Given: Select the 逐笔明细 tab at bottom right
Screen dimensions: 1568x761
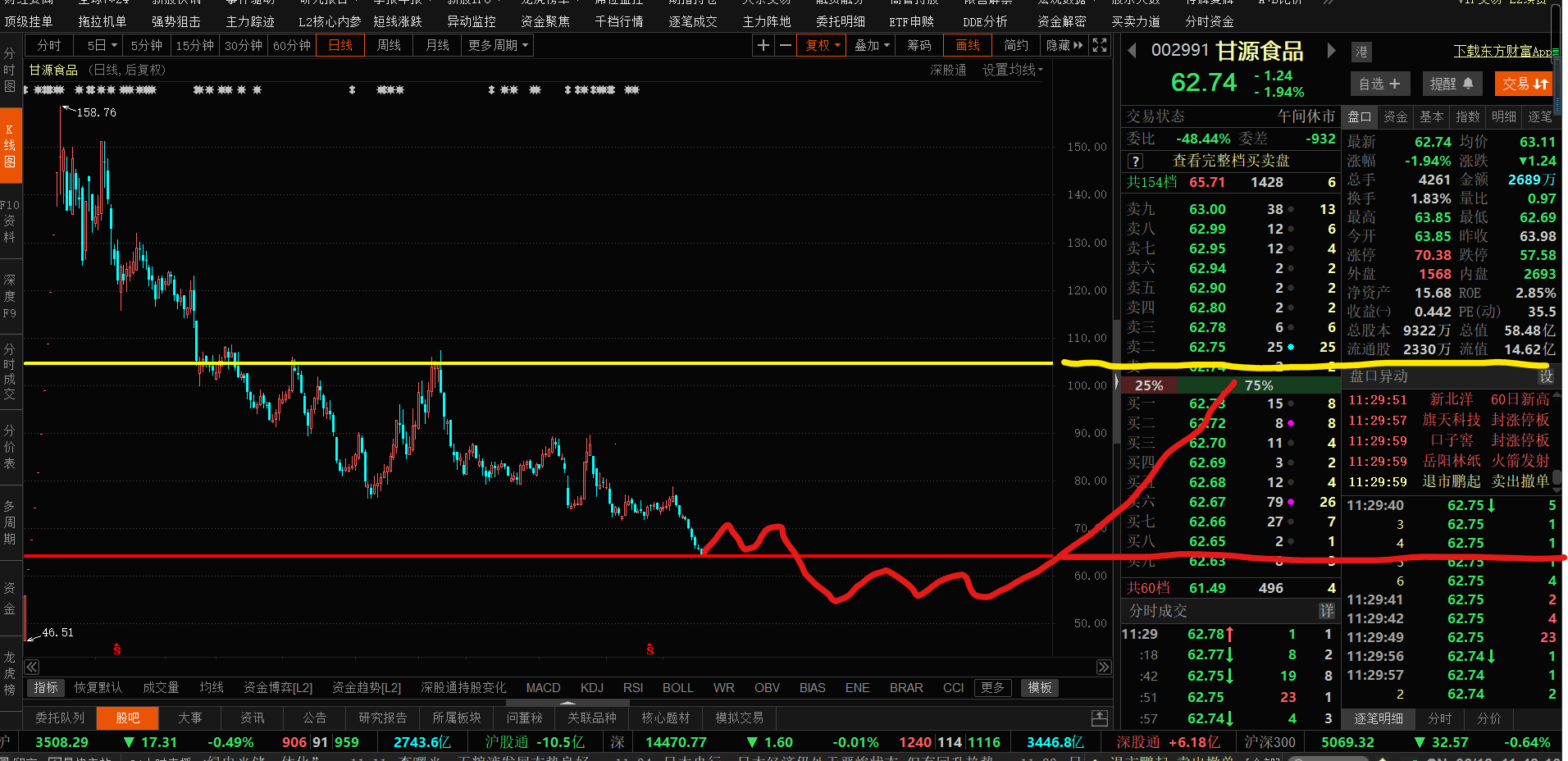Looking at the screenshot, I should (x=1379, y=719).
